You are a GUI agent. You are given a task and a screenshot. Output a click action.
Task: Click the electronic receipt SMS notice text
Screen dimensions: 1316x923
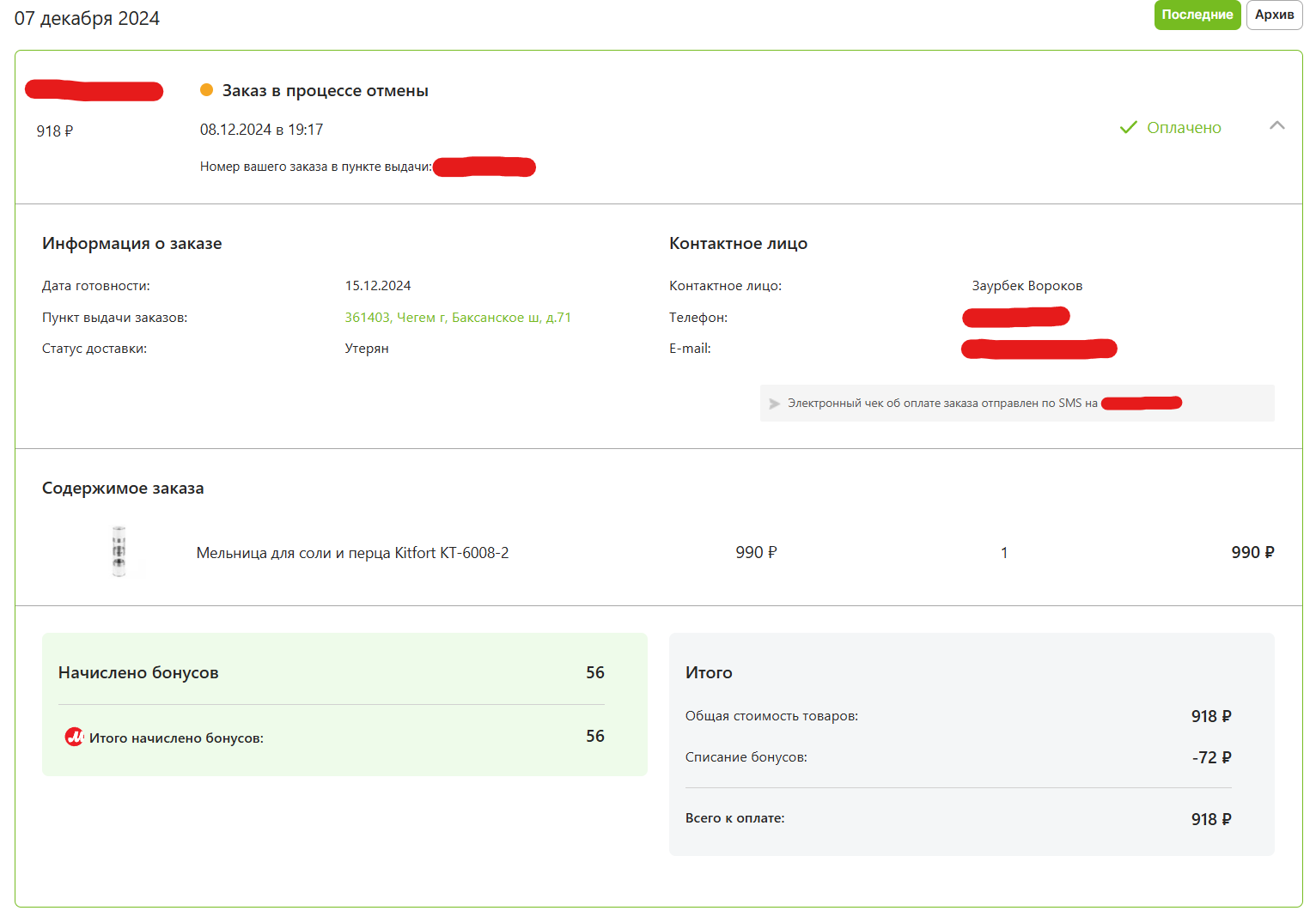pyautogui.click(x=942, y=404)
